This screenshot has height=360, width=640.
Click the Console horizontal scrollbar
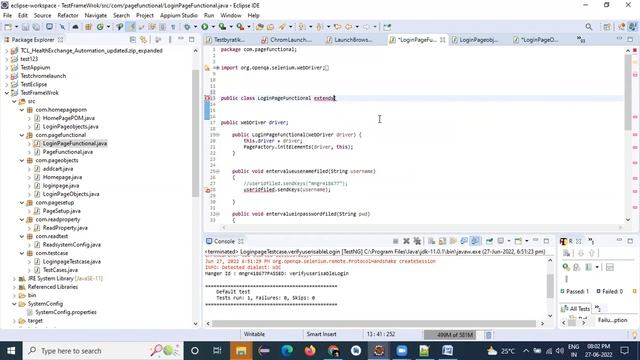[374, 324]
